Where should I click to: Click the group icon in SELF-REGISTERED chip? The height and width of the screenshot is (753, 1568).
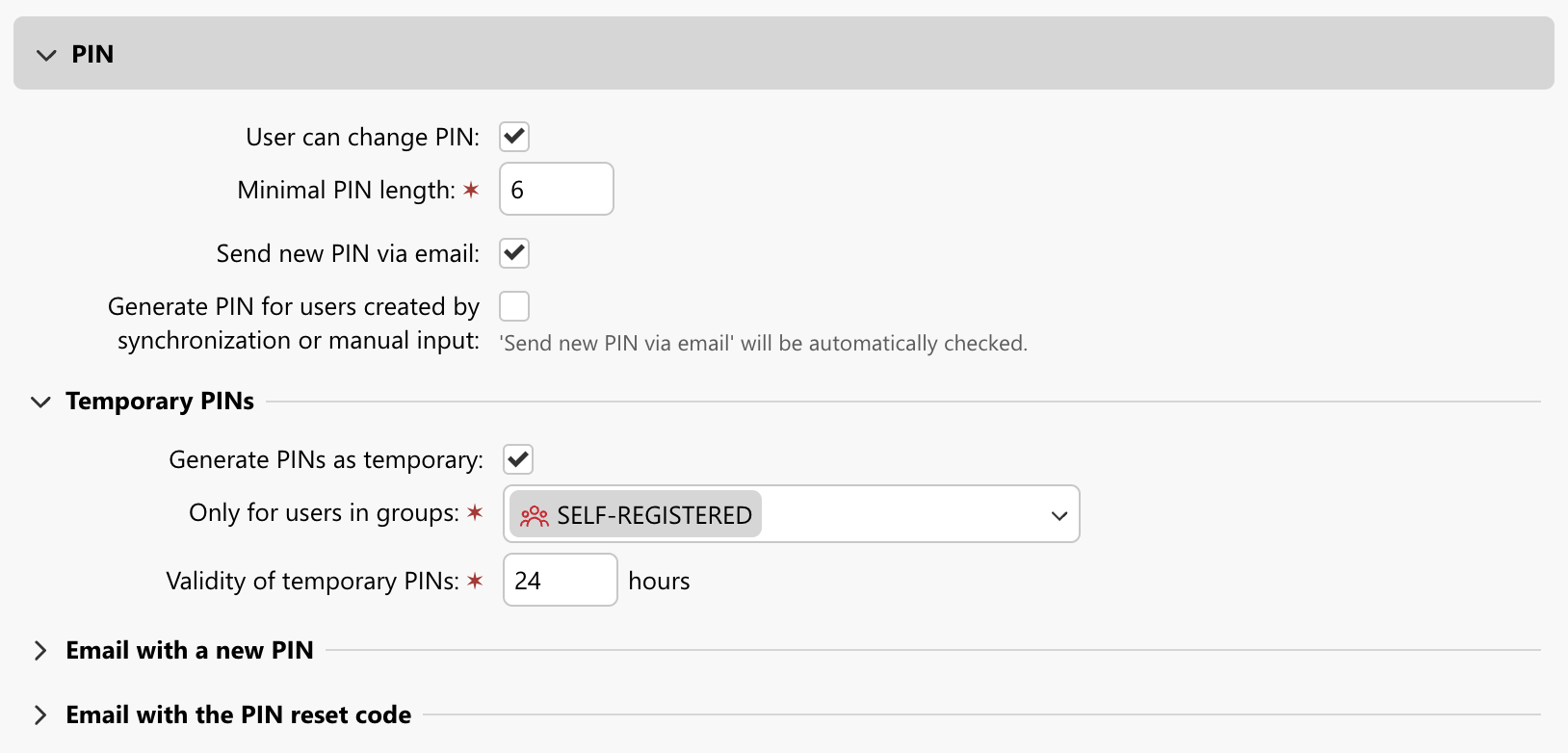point(533,515)
